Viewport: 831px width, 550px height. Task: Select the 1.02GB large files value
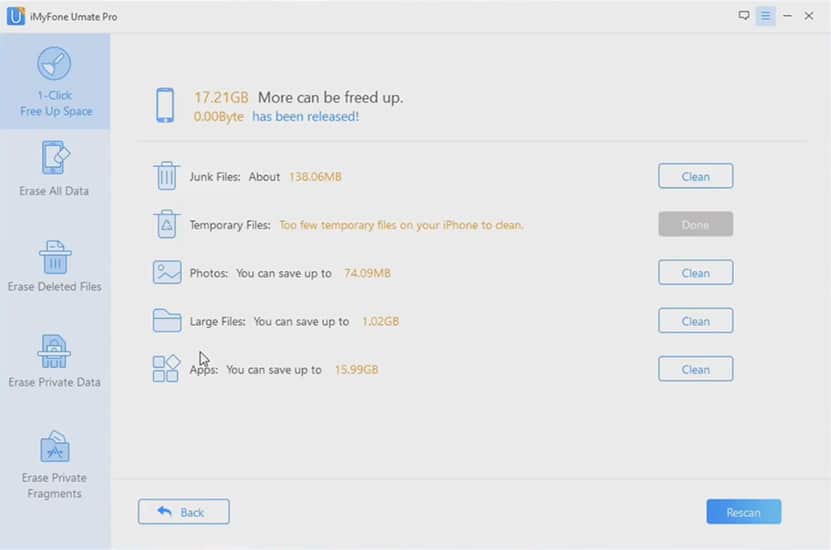coord(381,321)
